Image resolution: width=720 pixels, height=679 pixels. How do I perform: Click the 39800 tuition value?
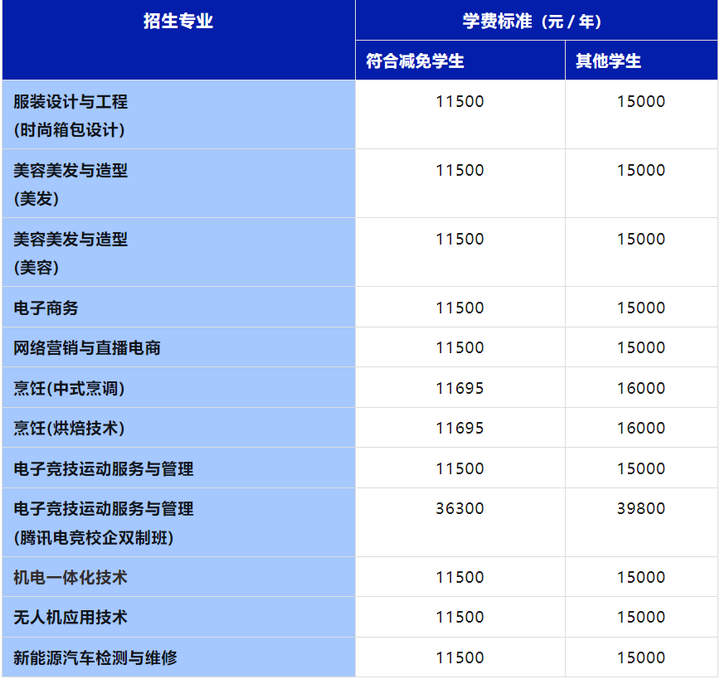[641, 508]
